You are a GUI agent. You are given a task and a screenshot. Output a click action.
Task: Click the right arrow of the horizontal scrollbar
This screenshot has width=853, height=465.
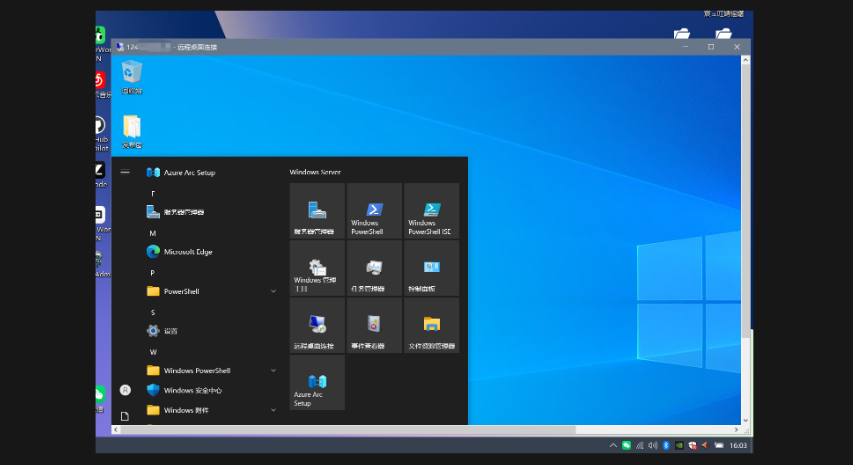[x=736, y=430]
